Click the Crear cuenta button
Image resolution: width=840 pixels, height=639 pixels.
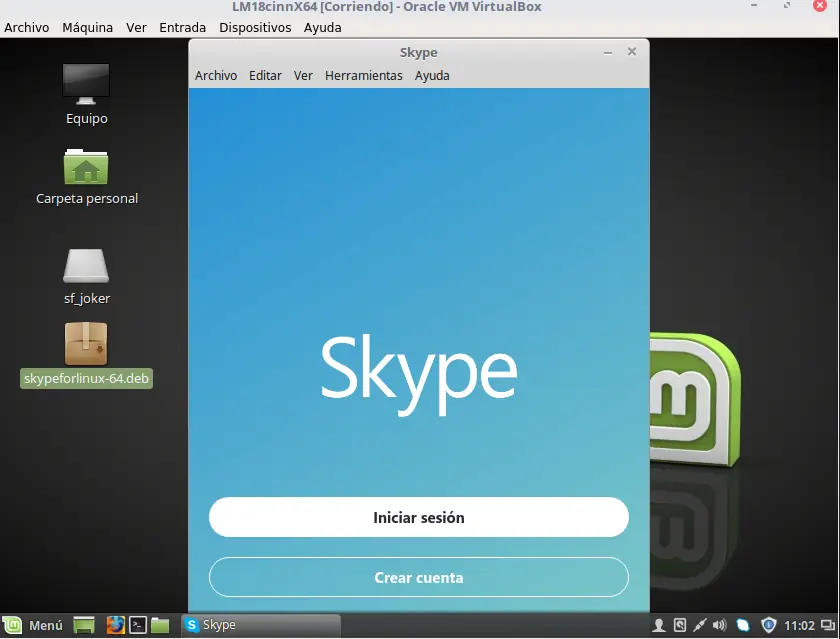pos(418,577)
